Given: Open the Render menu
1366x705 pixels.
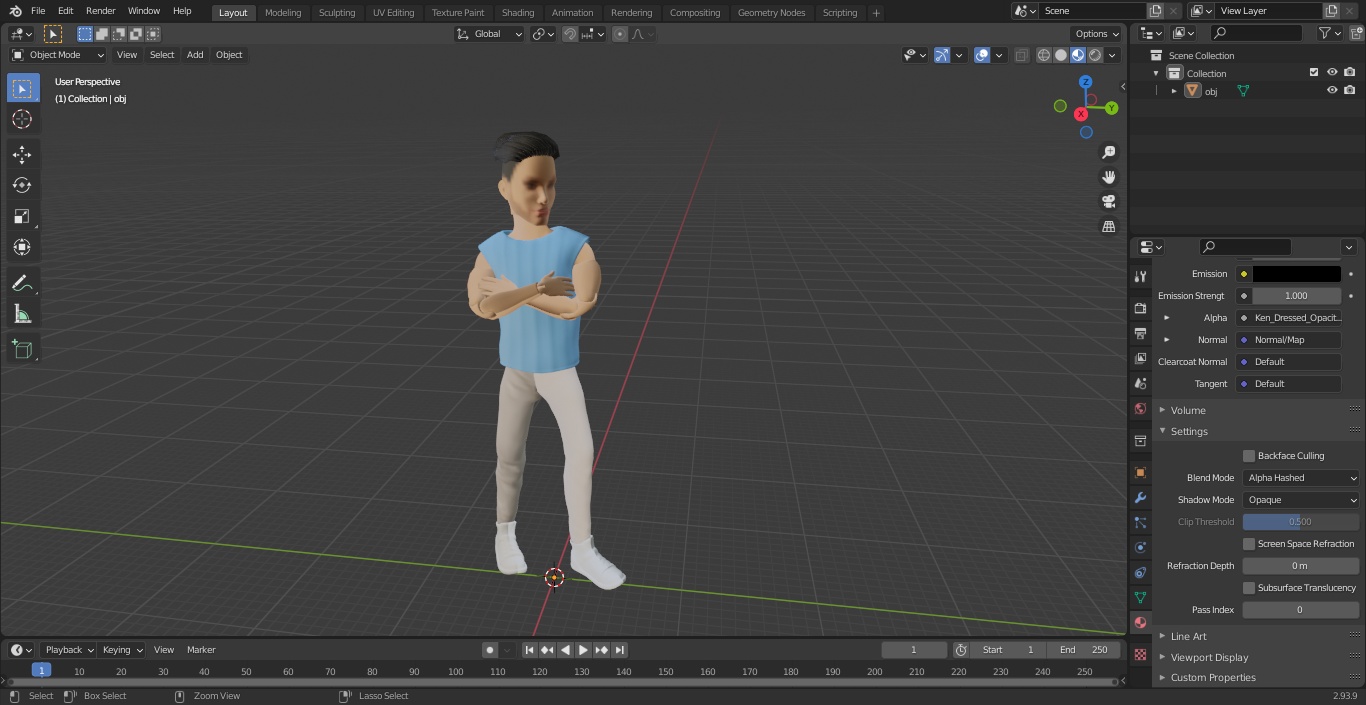Looking at the screenshot, I should coord(100,11).
